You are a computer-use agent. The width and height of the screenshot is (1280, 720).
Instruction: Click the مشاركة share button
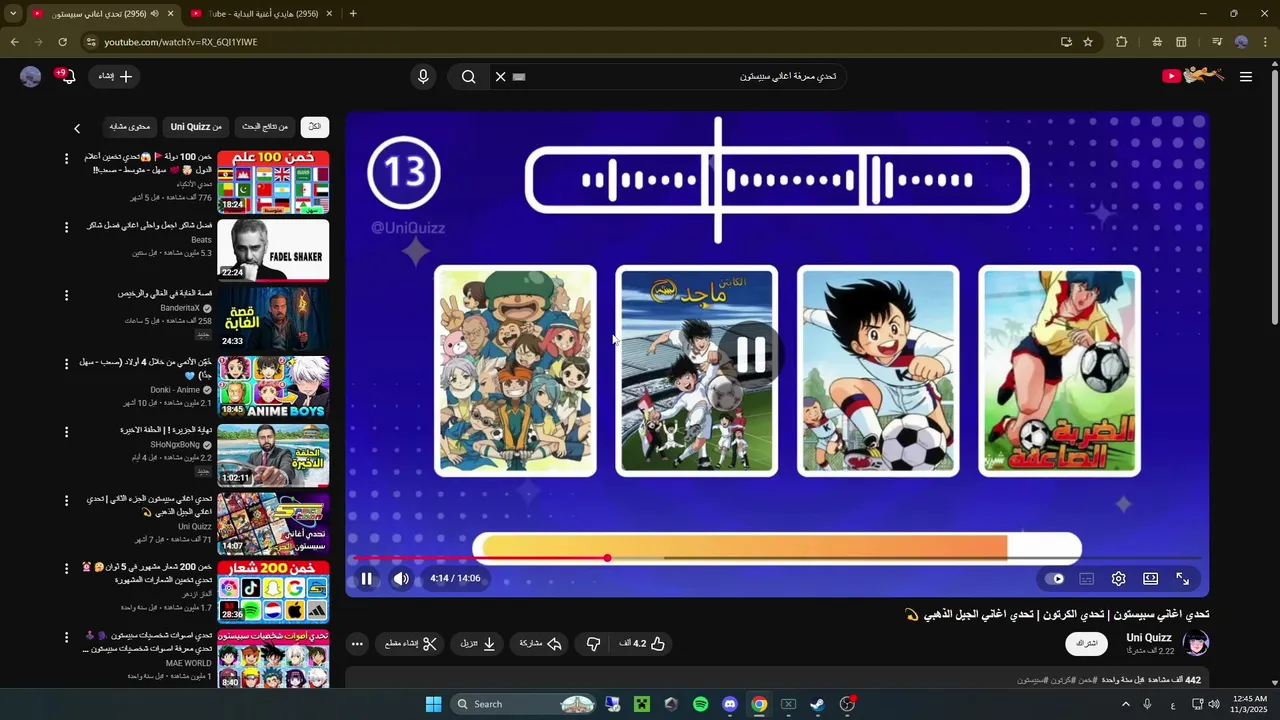coord(540,643)
